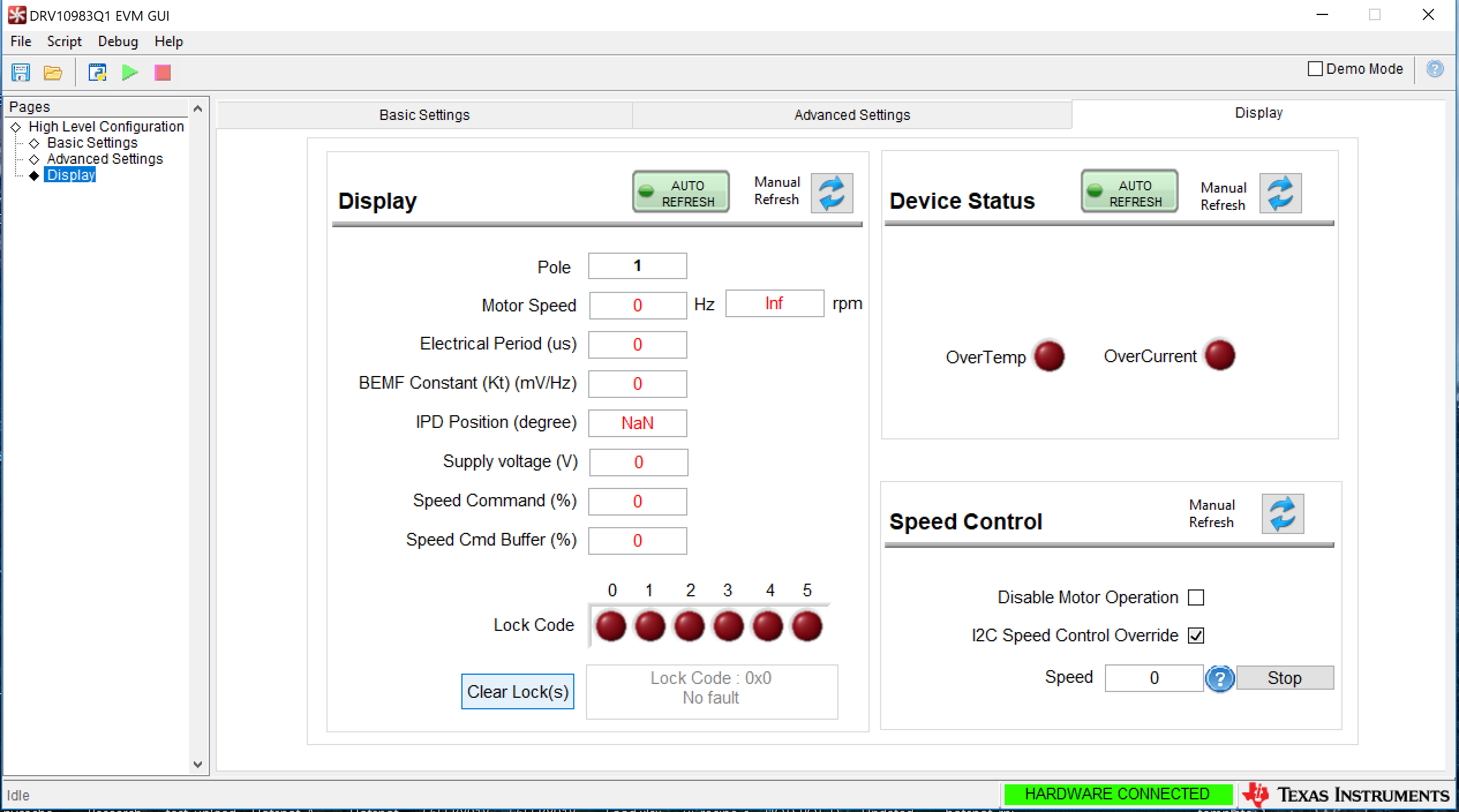1459x812 pixels.
Task: Click the Pole input field
Action: point(637,266)
